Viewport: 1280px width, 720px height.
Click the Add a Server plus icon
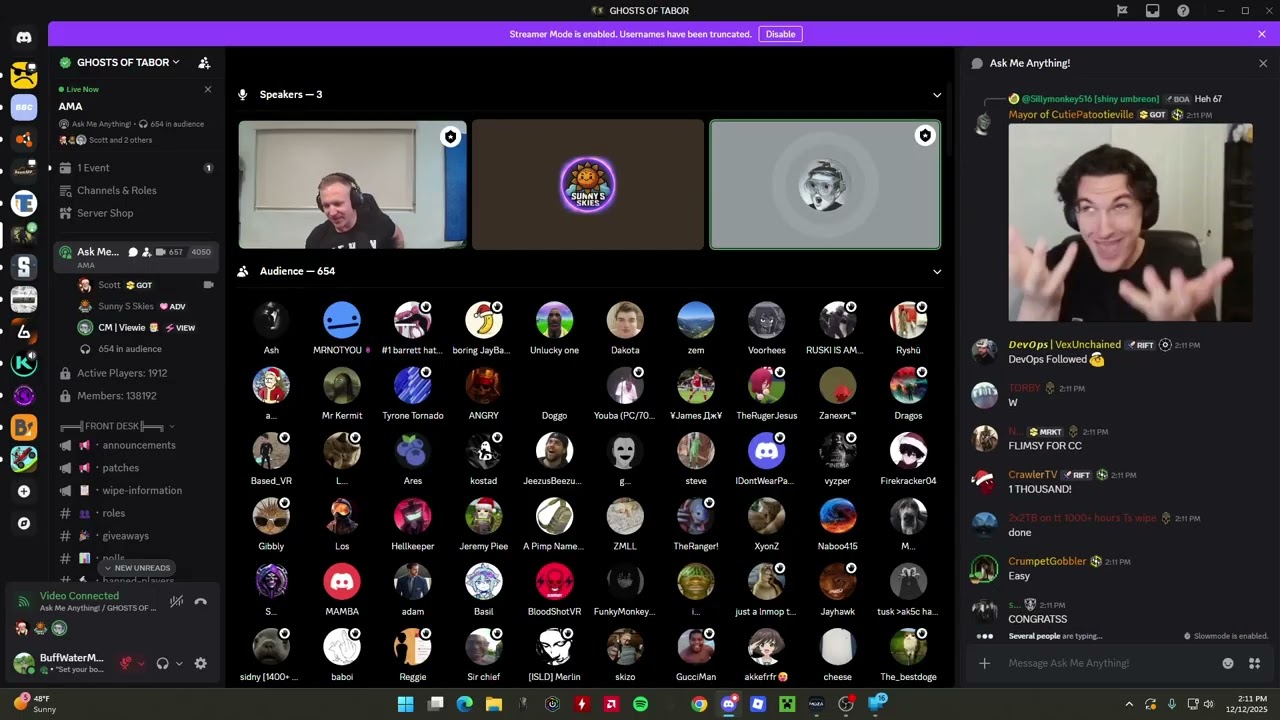coord(24,491)
